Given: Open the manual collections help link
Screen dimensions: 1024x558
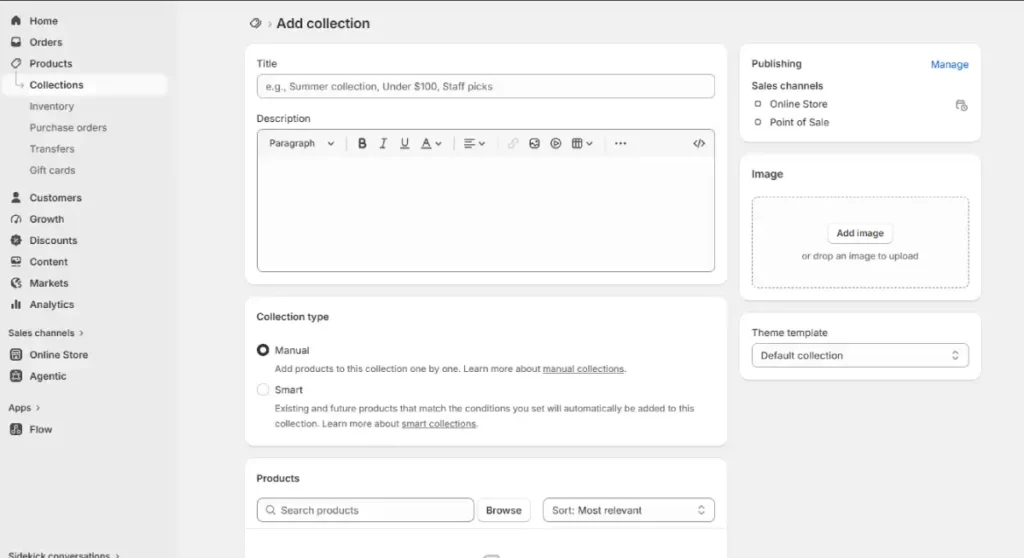Looking at the screenshot, I should coord(583,369).
